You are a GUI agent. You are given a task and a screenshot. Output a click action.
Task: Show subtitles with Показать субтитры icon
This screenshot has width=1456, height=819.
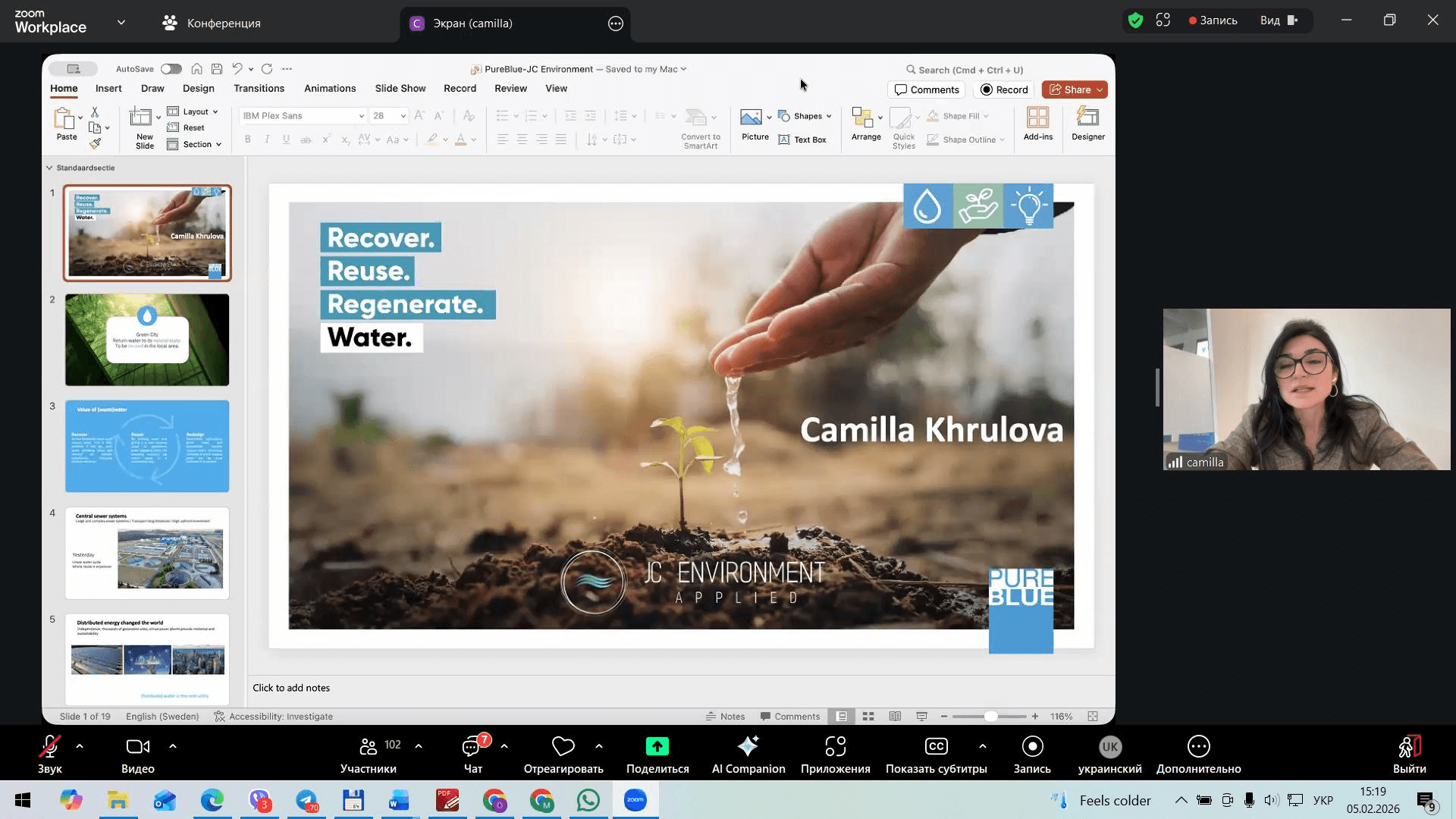pyautogui.click(x=936, y=747)
